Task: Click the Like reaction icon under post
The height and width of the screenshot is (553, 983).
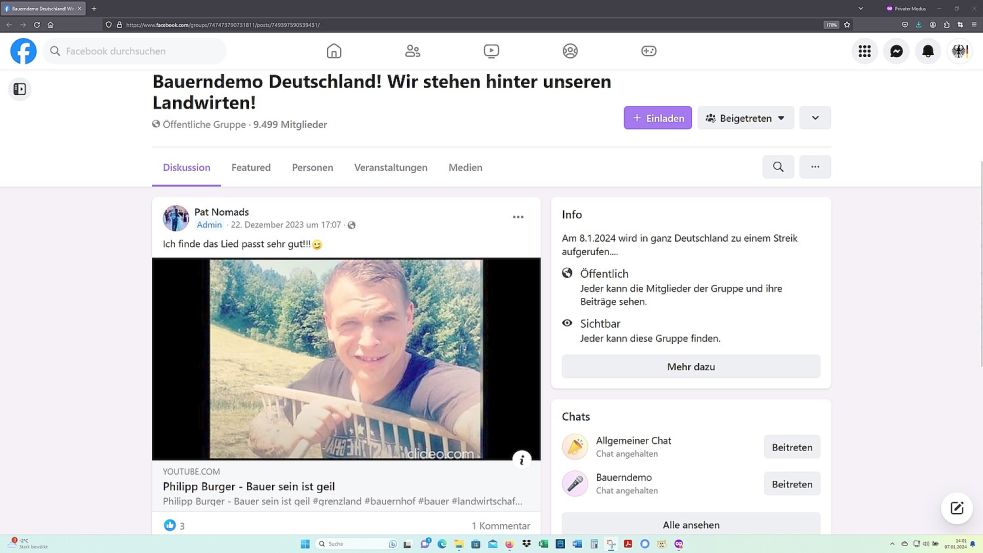Action: coord(169,525)
